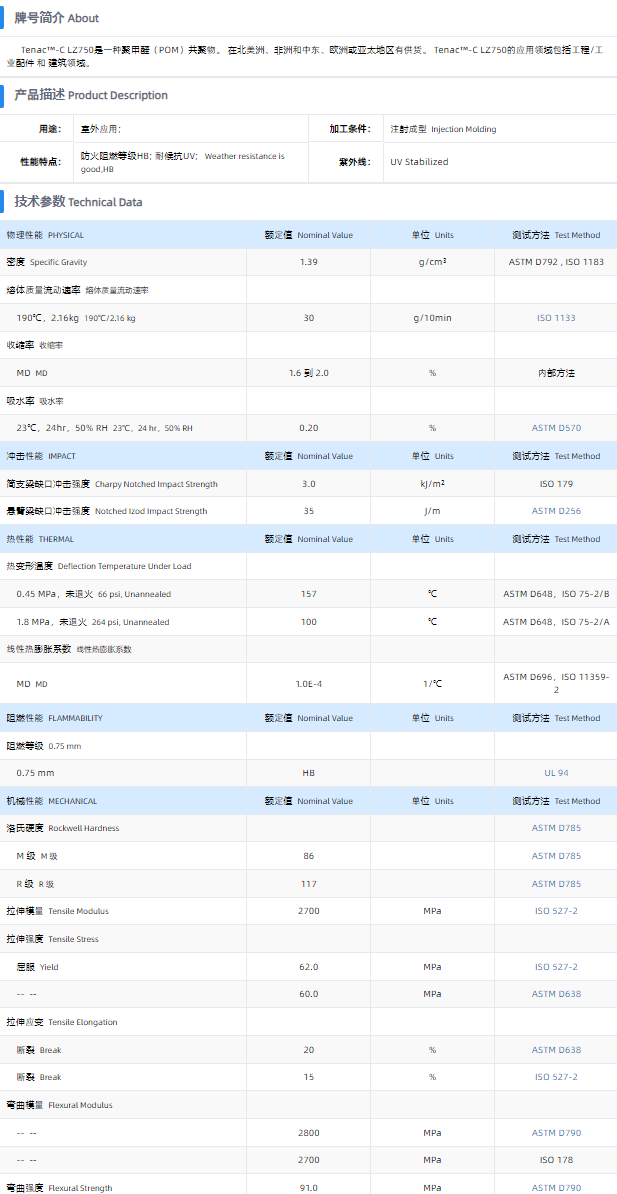Click the ASTM D696, ISO 11359-2 cell
Viewport: 617px width, 1194px height.
pos(556,683)
